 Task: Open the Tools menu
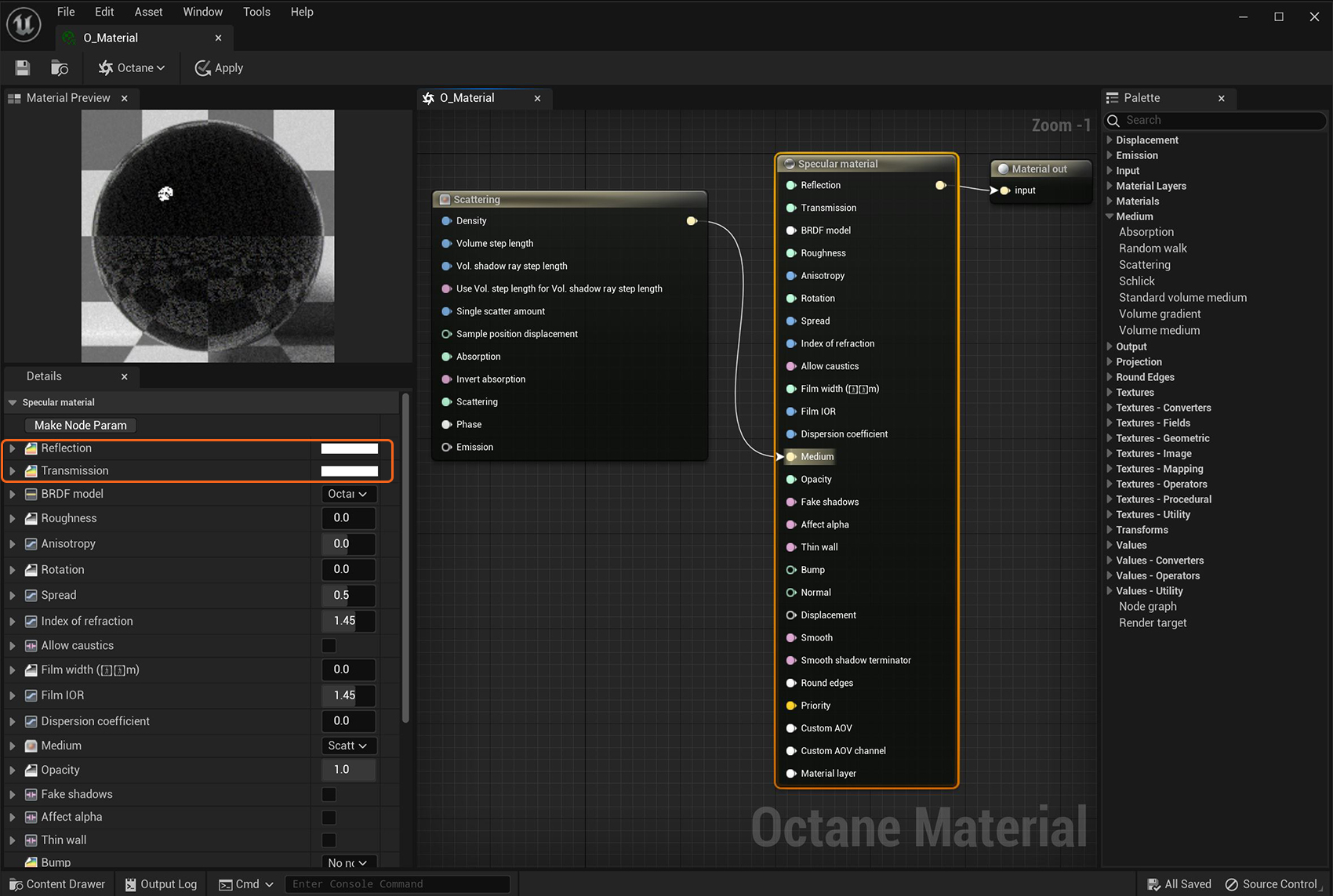coord(256,12)
